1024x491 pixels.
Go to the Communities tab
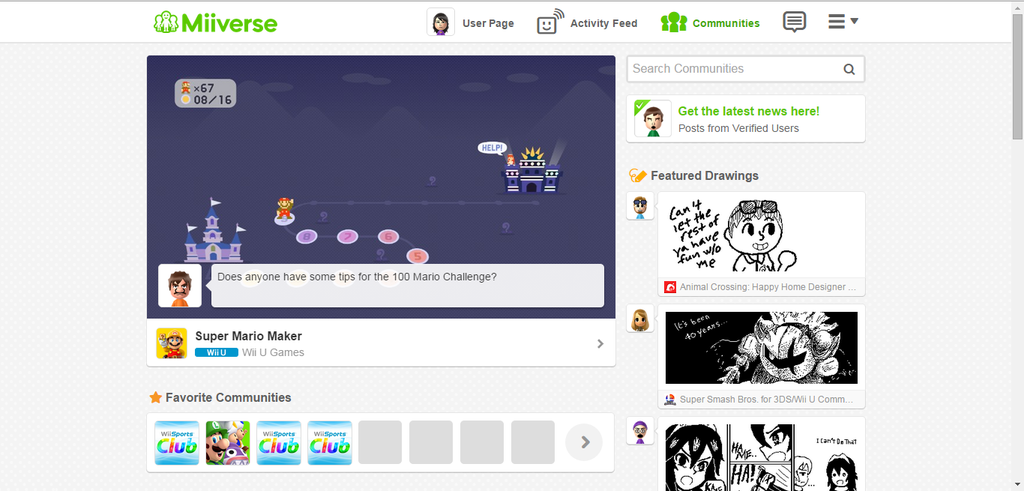710,23
